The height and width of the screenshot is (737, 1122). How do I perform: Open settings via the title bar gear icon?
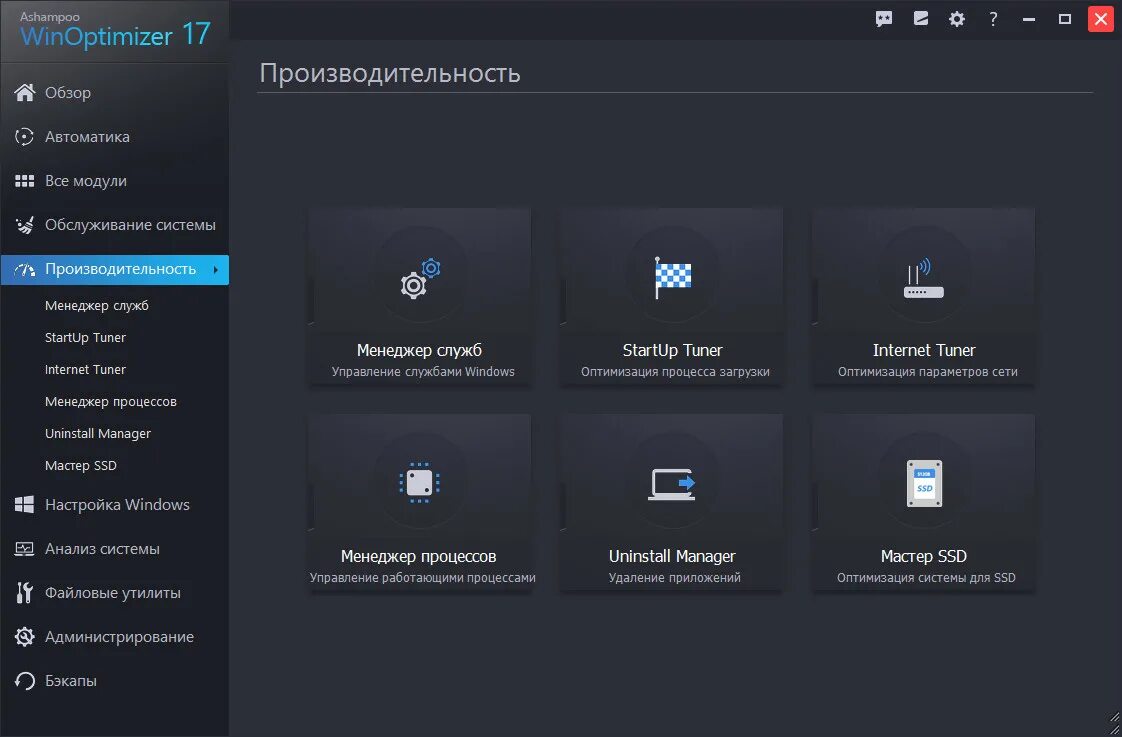click(957, 19)
